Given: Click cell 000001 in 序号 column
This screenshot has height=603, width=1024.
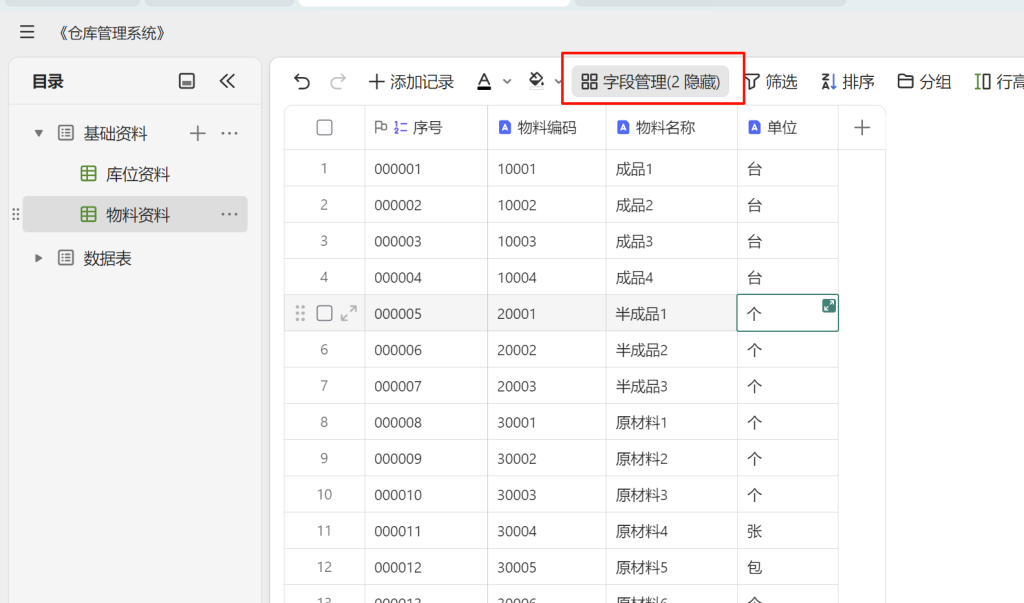Looking at the screenshot, I should [x=426, y=169].
